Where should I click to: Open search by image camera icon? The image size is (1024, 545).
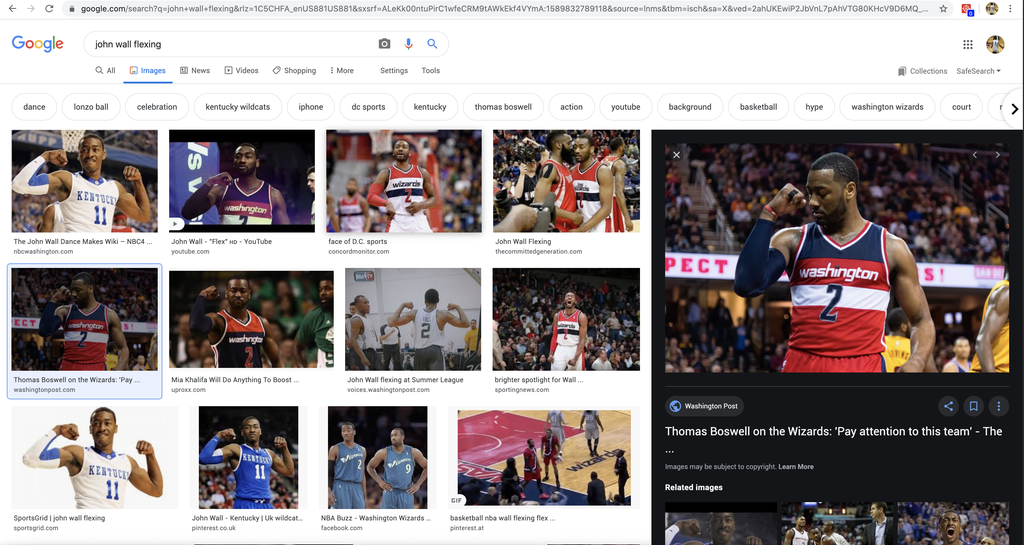384,44
